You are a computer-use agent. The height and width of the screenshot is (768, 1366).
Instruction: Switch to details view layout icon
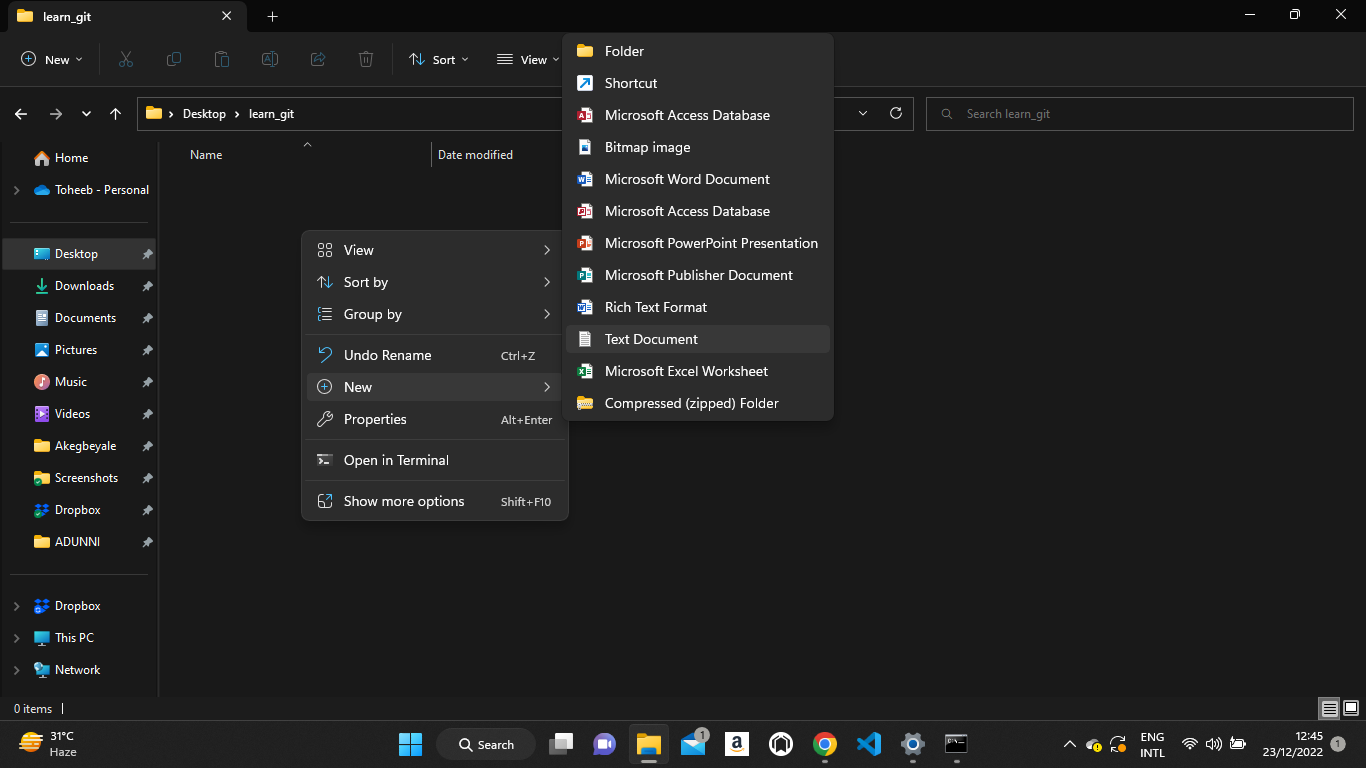click(x=1329, y=708)
